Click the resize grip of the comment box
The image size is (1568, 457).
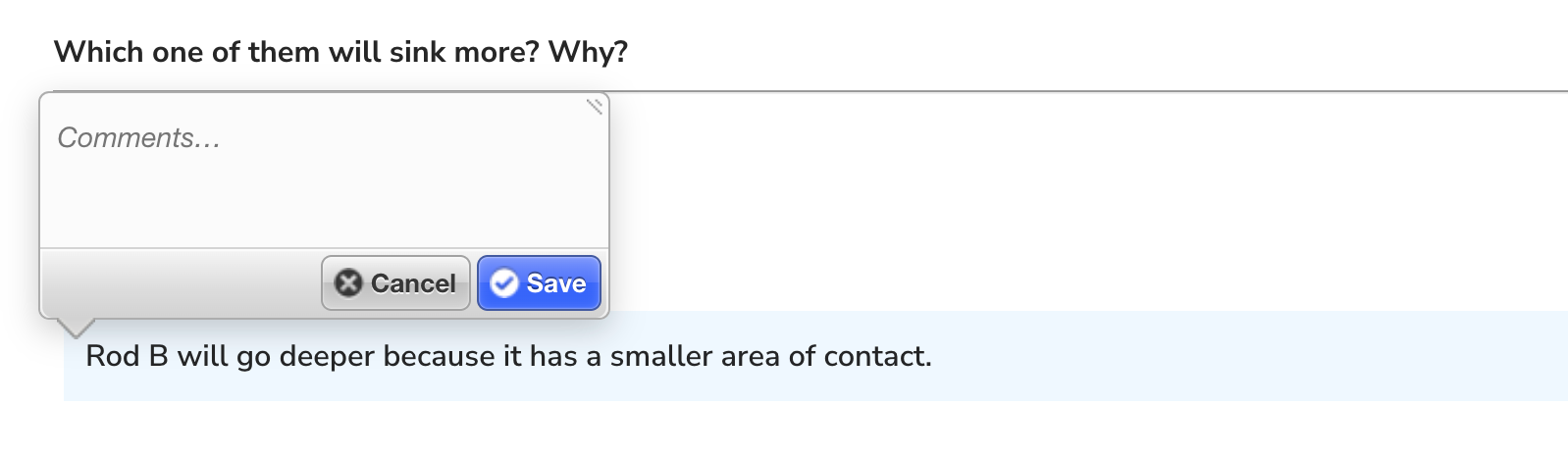pyautogui.click(x=594, y=107)
